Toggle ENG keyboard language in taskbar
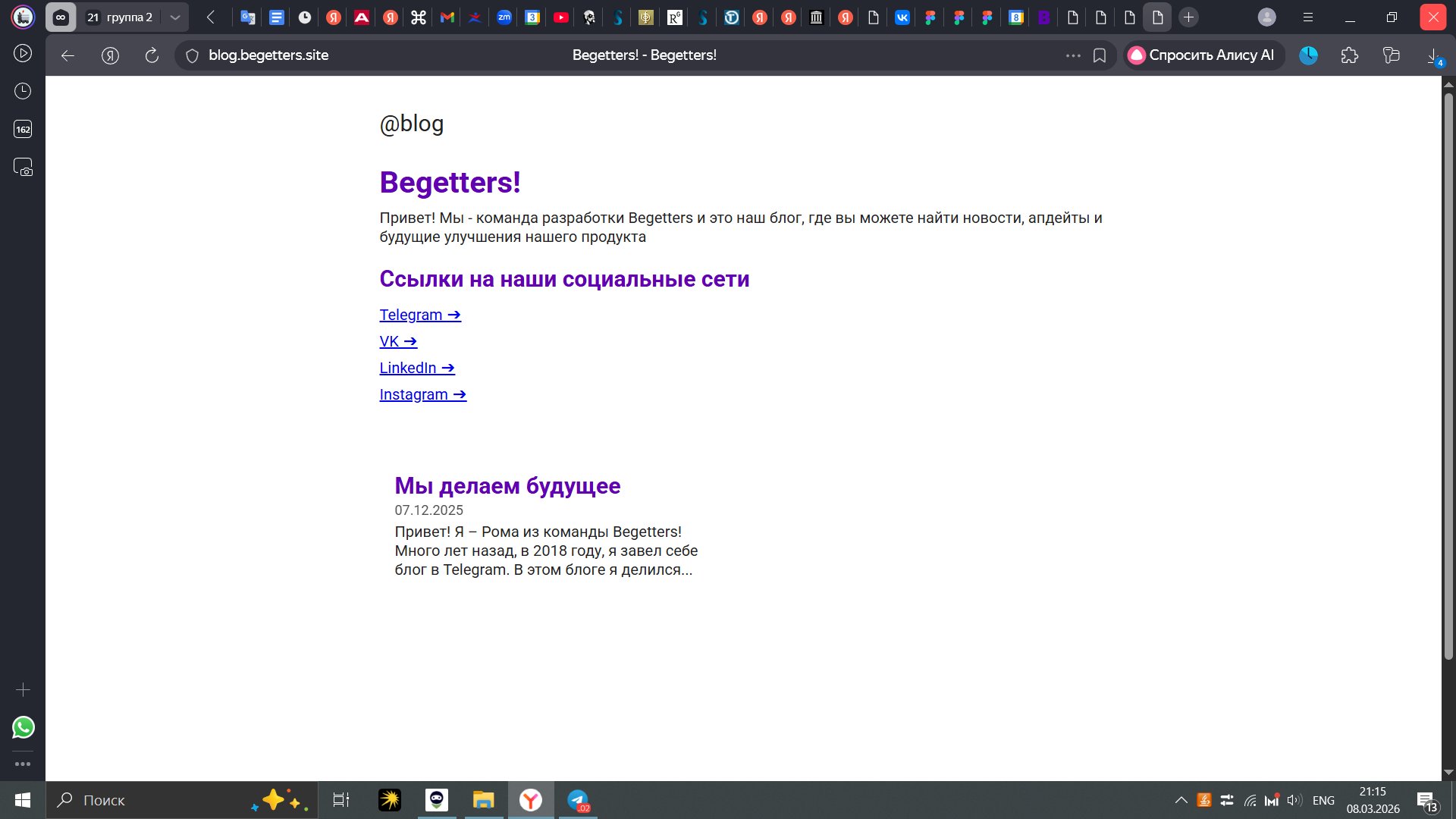 [1323, 800]
